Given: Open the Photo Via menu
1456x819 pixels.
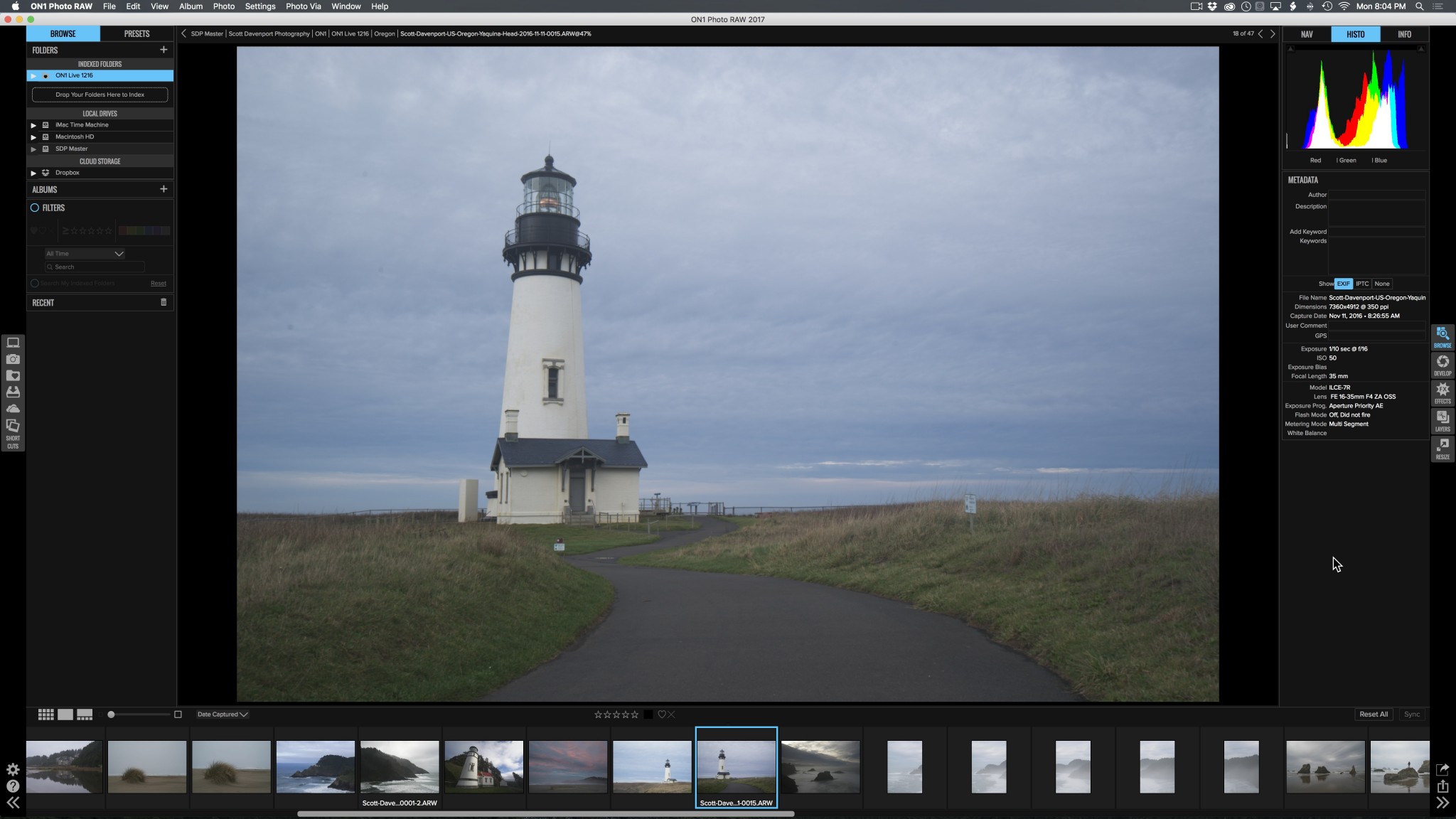Looking at the screenshot, I should click(303, 6).
